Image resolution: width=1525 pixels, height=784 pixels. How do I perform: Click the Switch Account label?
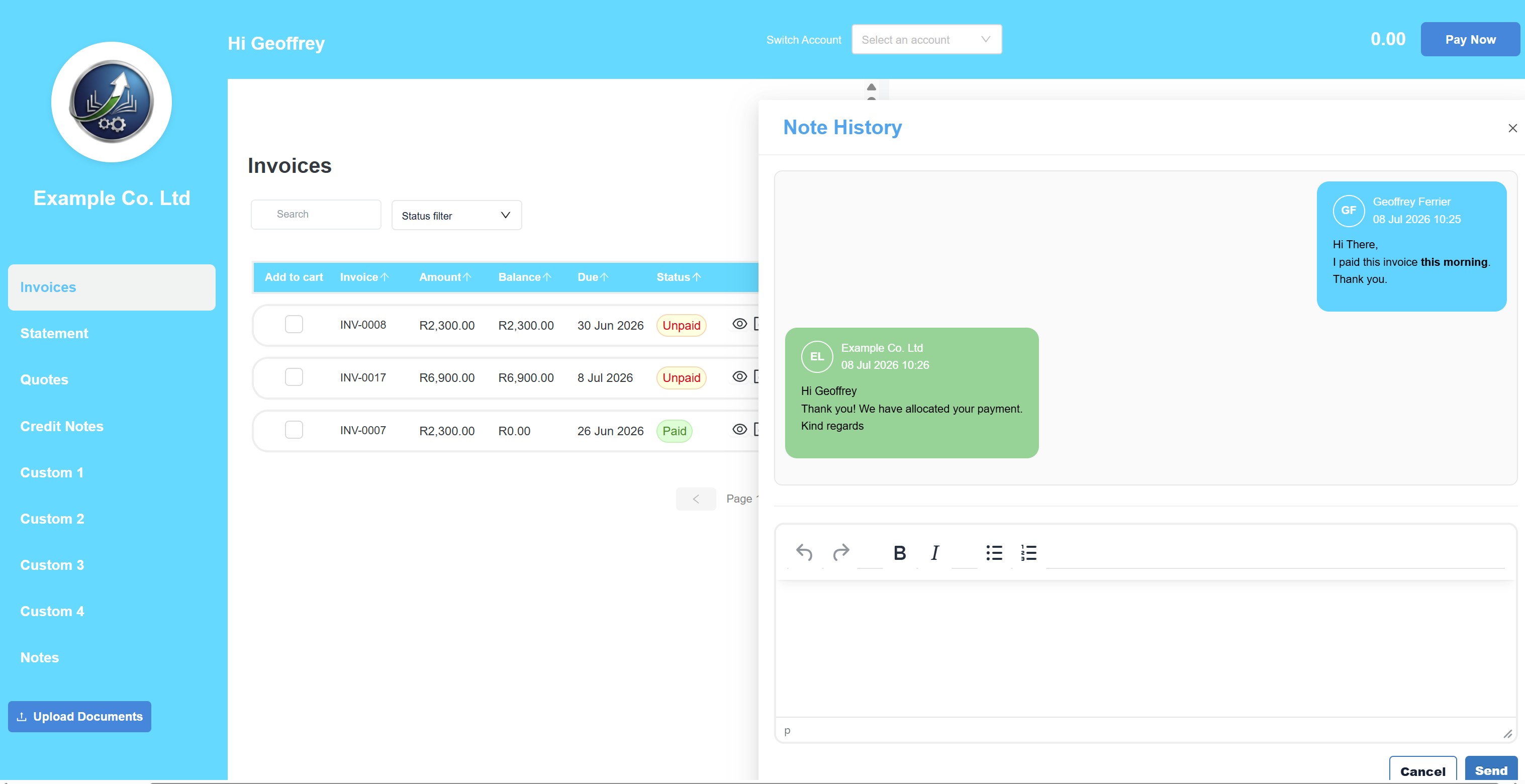pyautogui.click(x=803, y=40)
